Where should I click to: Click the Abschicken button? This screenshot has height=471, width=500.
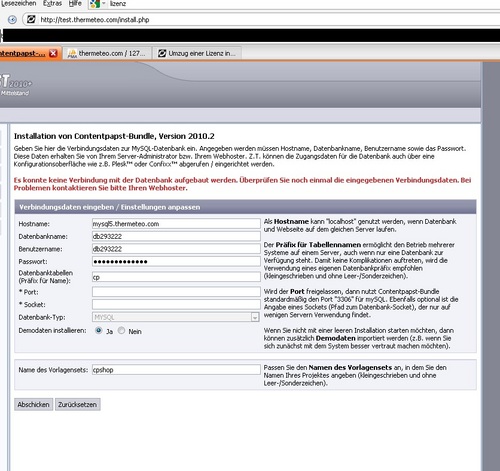(33, 404)
